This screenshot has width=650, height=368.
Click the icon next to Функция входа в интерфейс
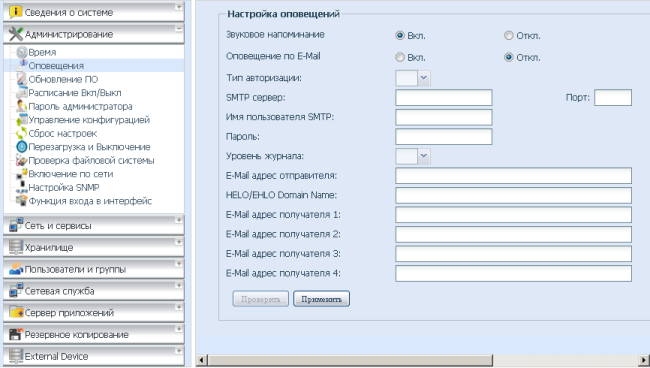pyautogui.click(x=22, y=201)
